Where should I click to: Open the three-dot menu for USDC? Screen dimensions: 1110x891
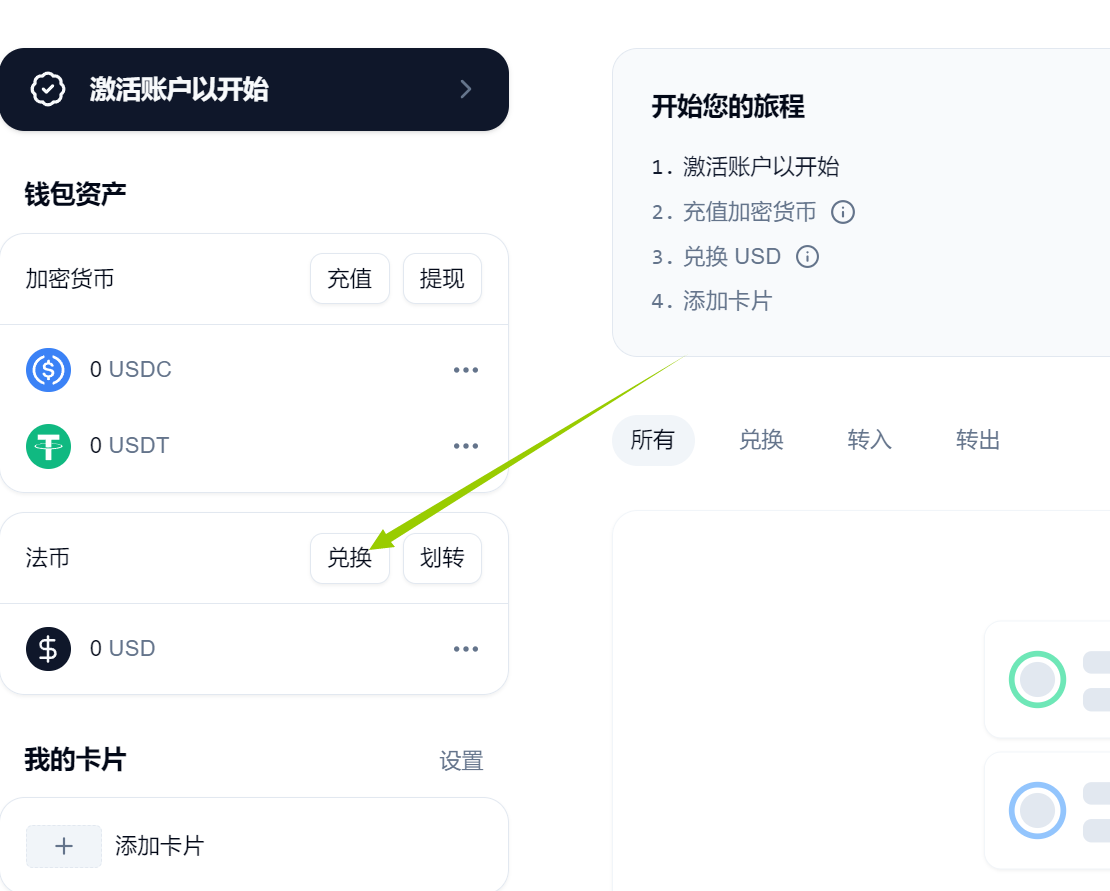(x=466, y=369)
